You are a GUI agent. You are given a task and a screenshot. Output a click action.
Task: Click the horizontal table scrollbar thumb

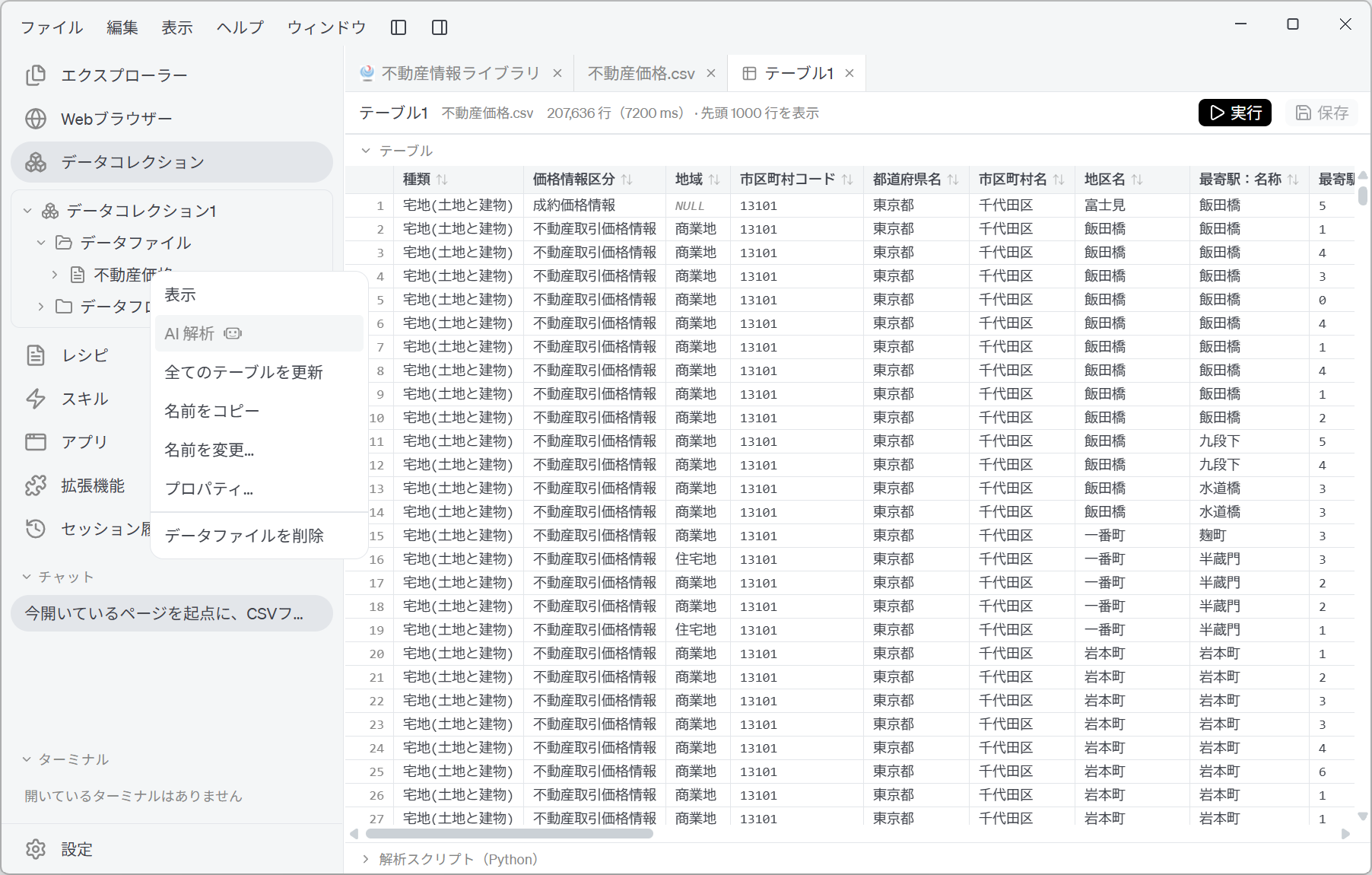pos(510,834)
